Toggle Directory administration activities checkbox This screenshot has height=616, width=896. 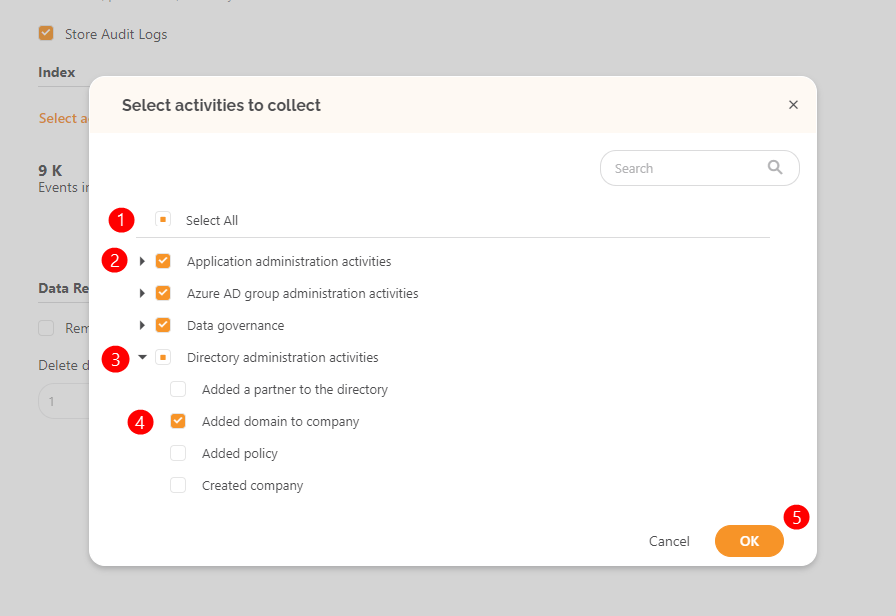pos(163,357)
